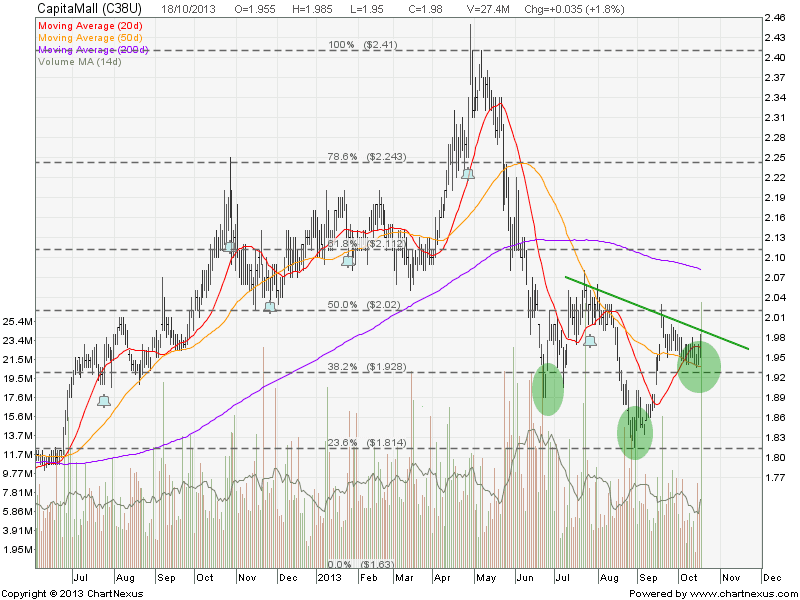
Task: Click the '61.8% ($2.112)' Fibonacci label
Action: pos(367,244)
